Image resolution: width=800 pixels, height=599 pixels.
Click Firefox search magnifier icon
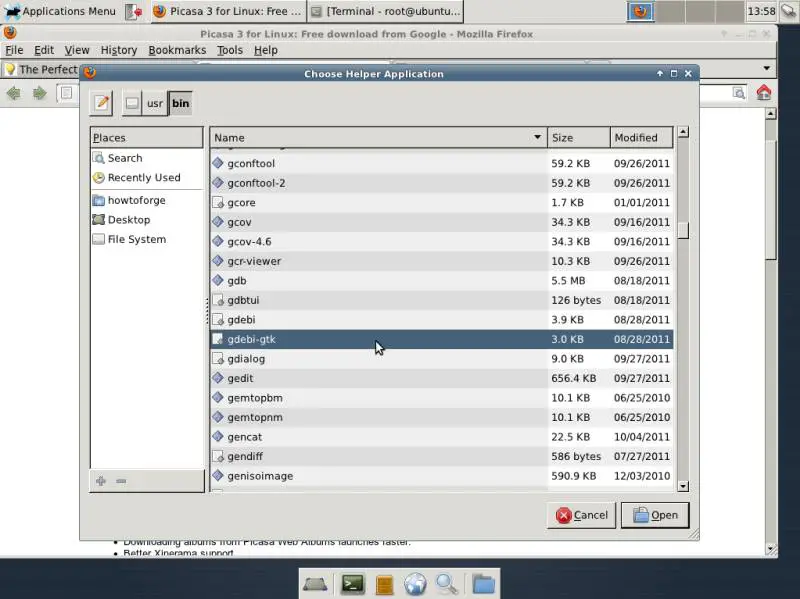(x=739, y=93)
